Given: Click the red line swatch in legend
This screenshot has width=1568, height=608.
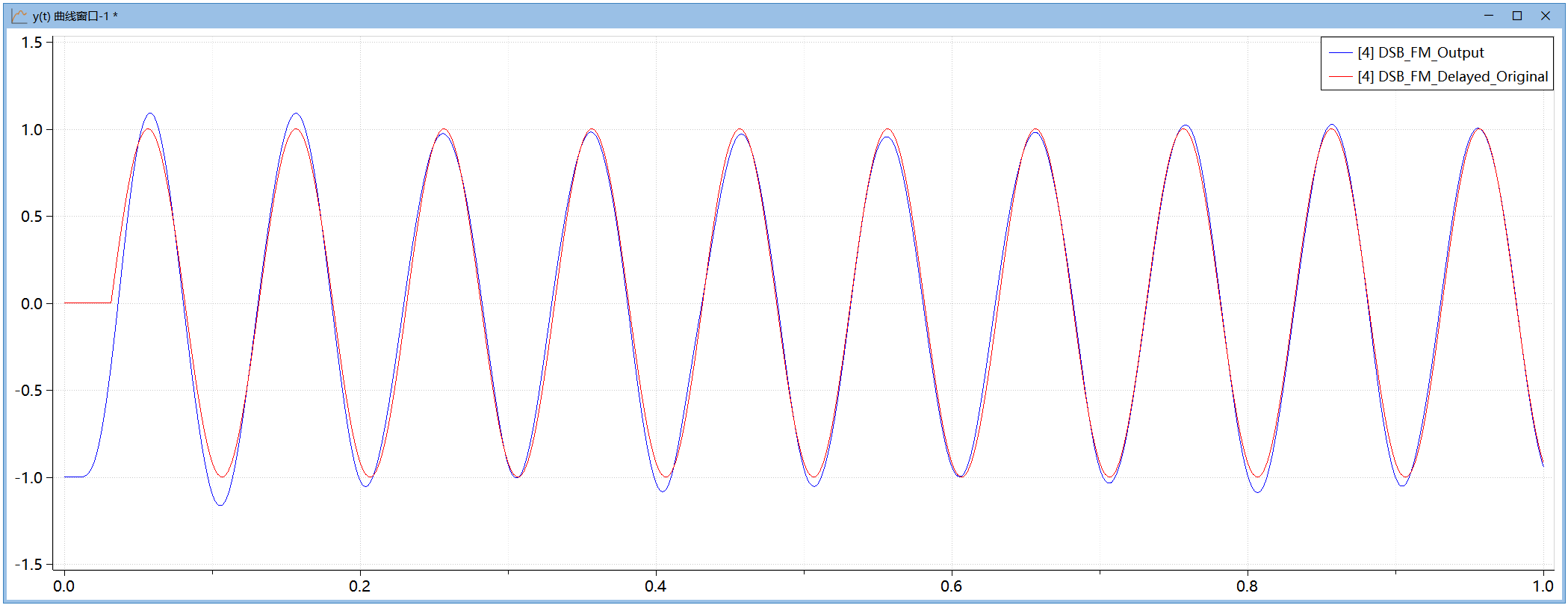Looking at the screenshot, I should click(x=1341, y=77).
